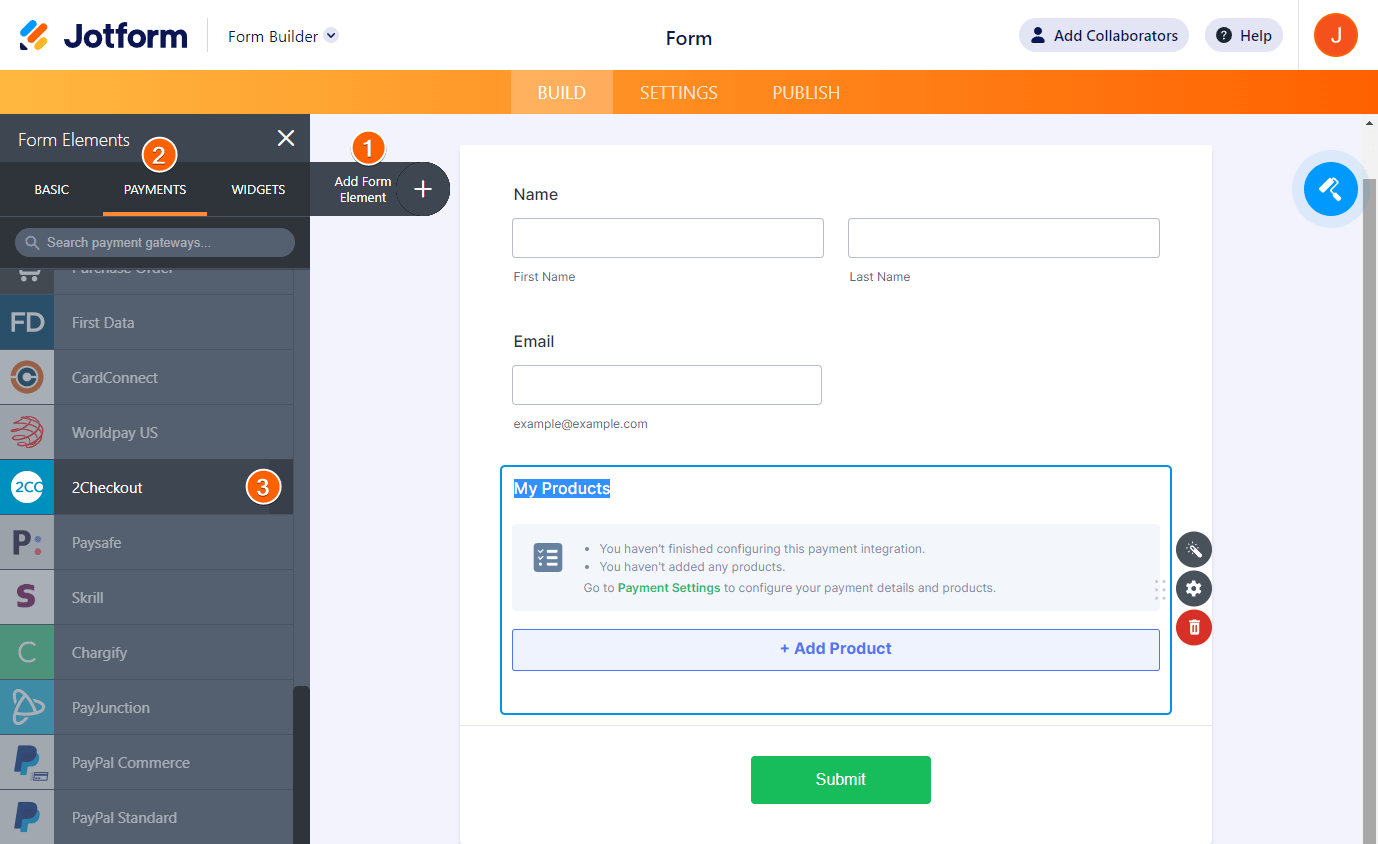1378x844 pixels.
Task: Open the Help button
Action: tap(1244, 35)
